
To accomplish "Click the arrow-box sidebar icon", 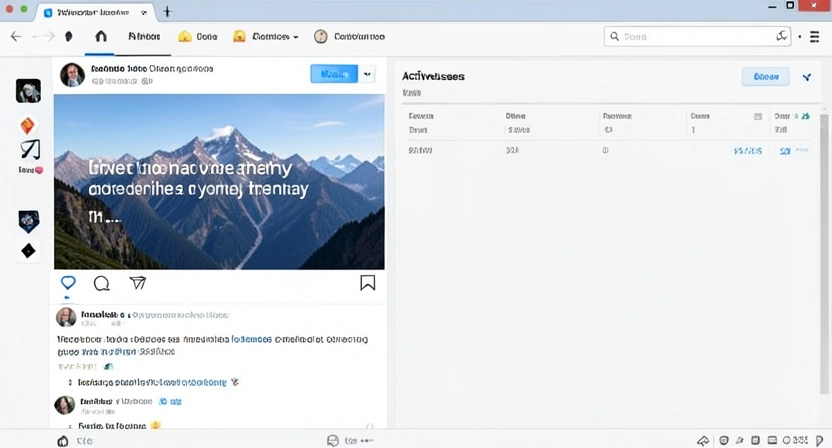I will (30, 149).
